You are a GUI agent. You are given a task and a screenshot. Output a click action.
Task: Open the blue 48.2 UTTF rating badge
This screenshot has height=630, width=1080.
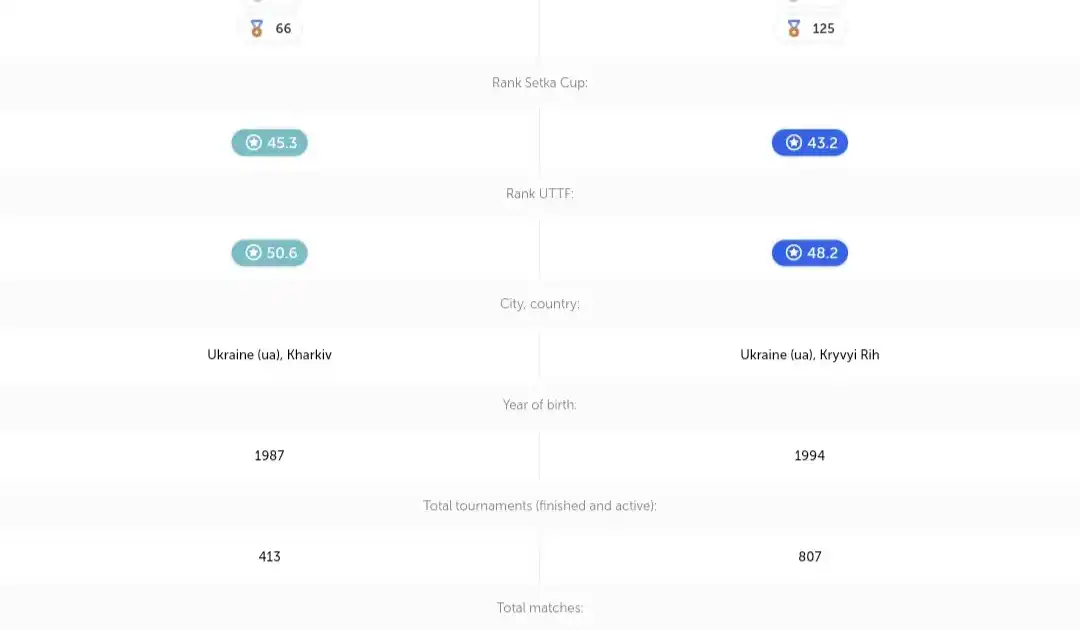pyautogui.click(x=810, y=253)
